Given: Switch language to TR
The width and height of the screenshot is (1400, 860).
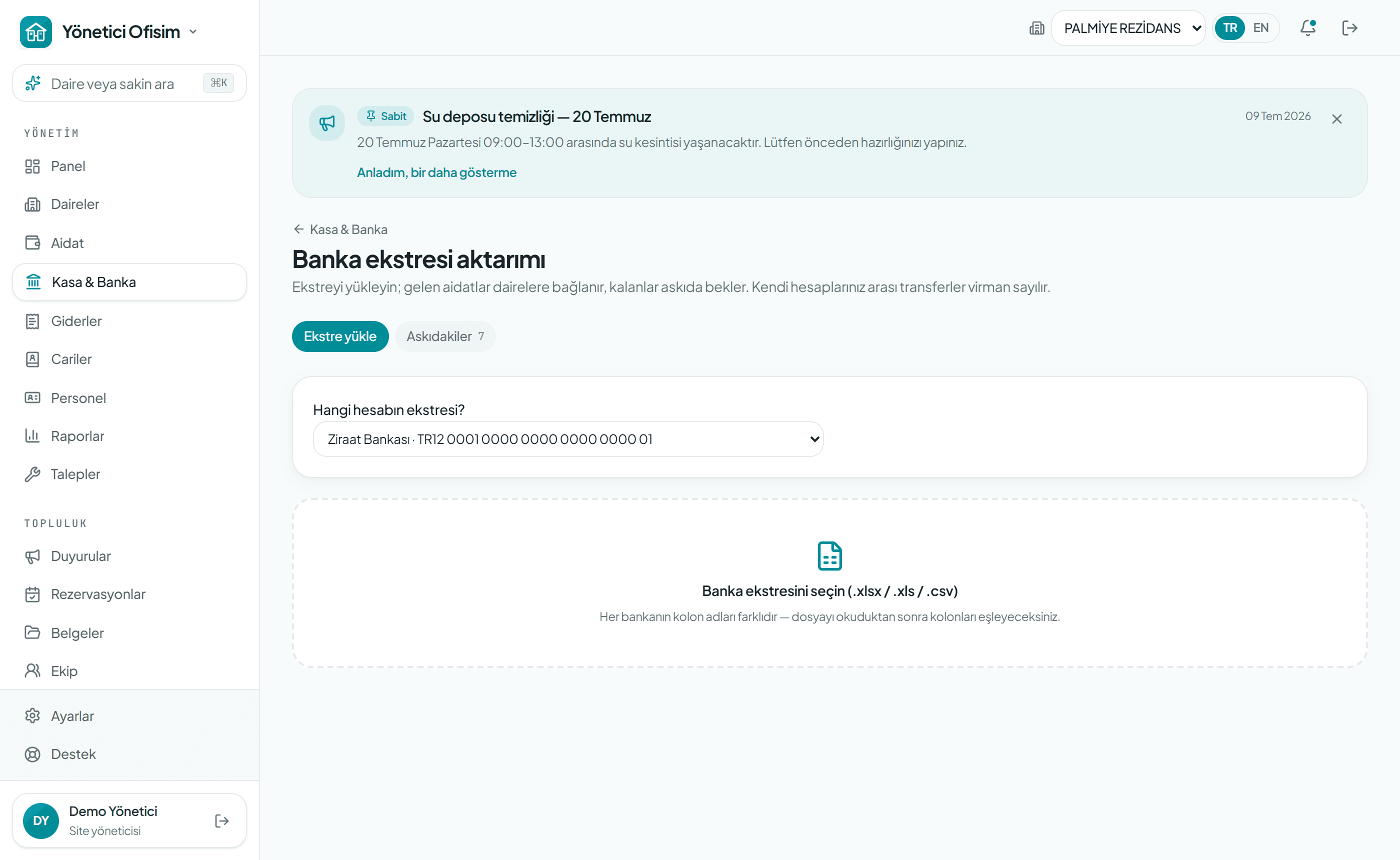Looking at the screenshot, I should tap(1229, 28).
